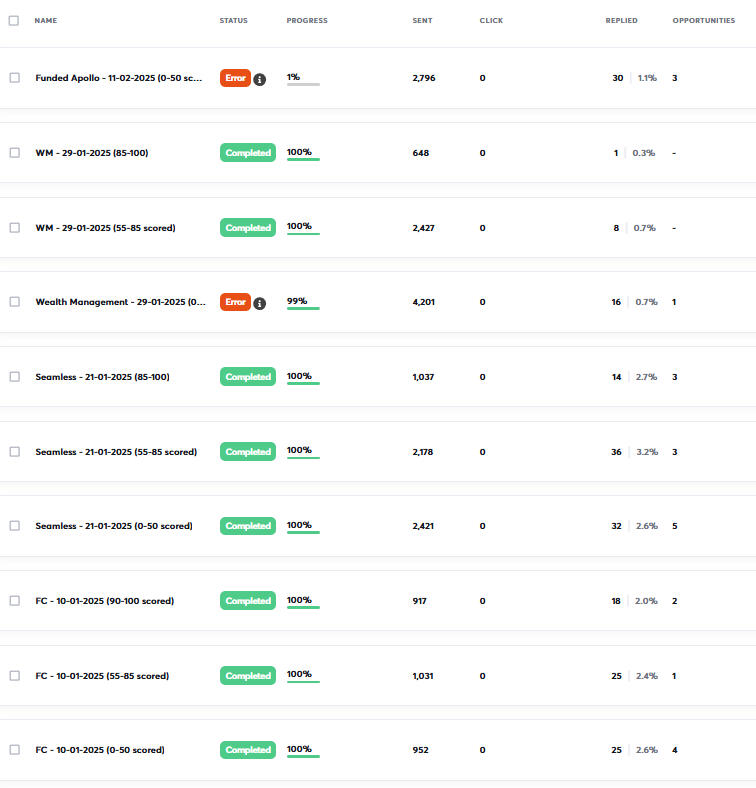The width and height of the screenshot is (756, 788).
Task: Click the 1% progress bar for Funded Apollo
Action: [x=303, y=84]
